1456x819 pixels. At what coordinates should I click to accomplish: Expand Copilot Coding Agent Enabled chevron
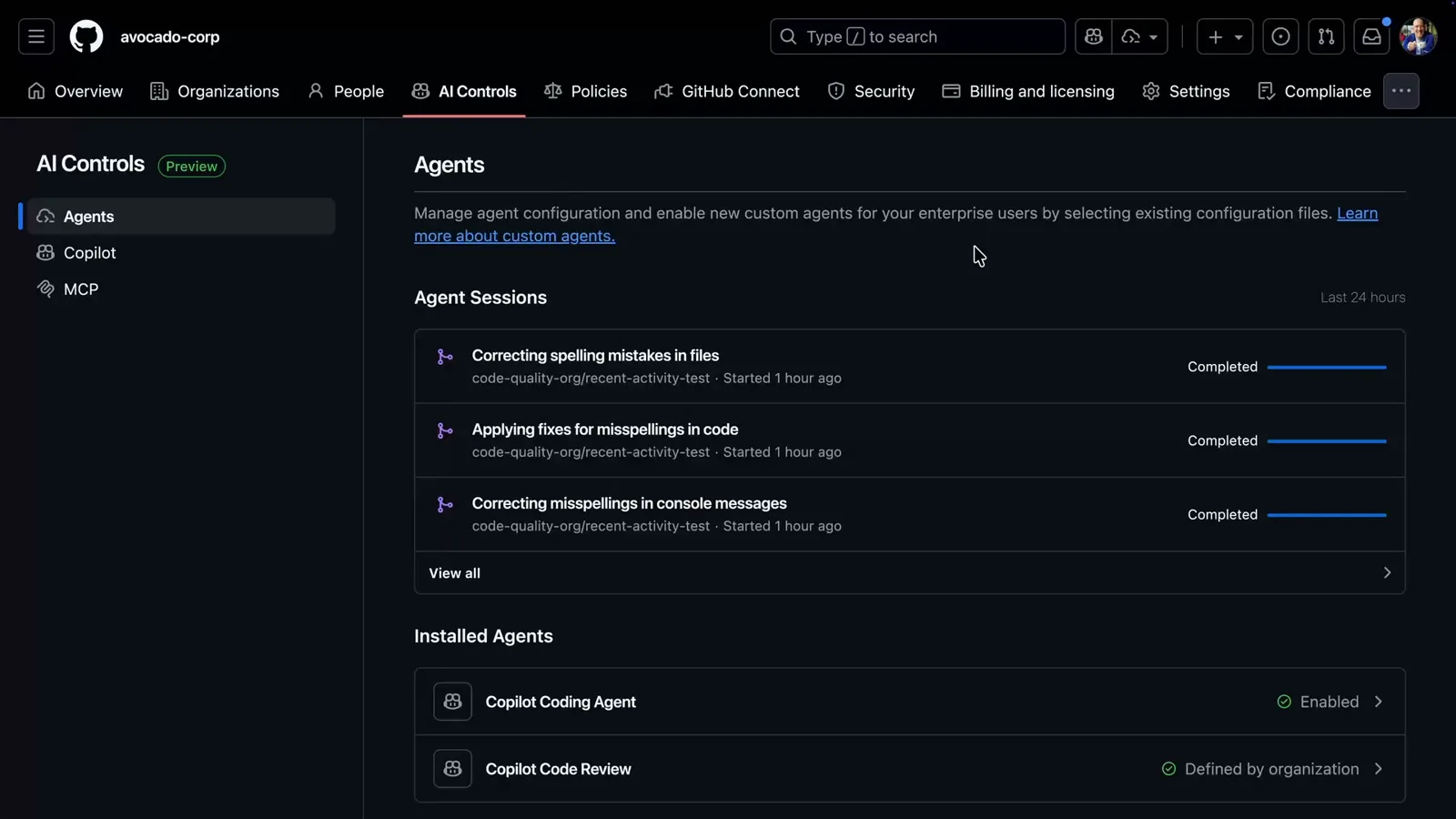pos(1379,702)
